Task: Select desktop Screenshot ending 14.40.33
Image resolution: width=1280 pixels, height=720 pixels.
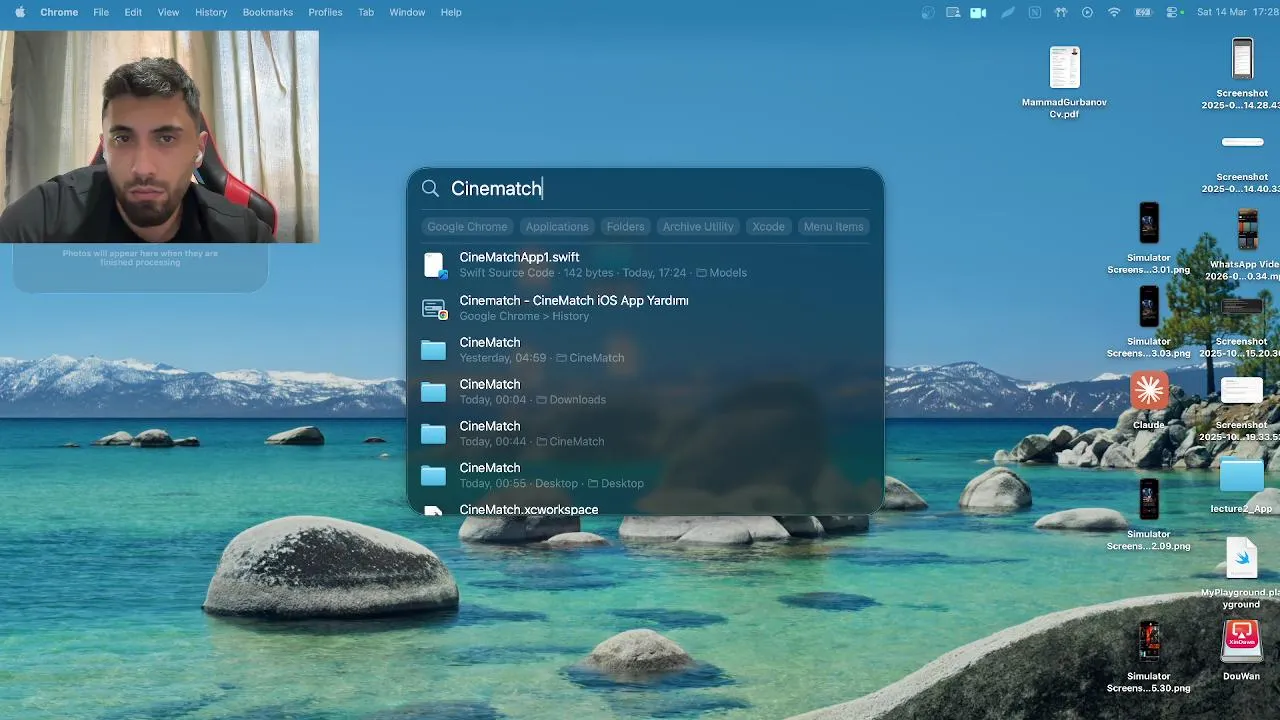Action: 1241,164
